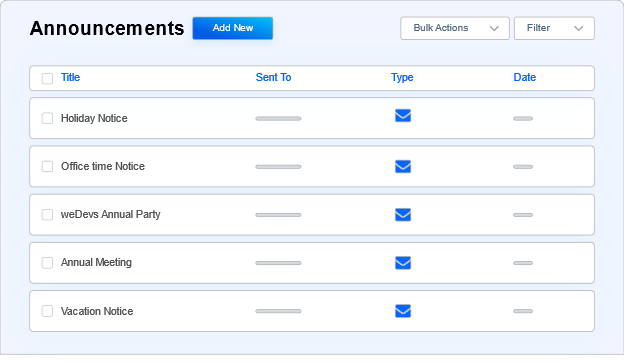Sort by the Type column header

[x=402, y=78]
